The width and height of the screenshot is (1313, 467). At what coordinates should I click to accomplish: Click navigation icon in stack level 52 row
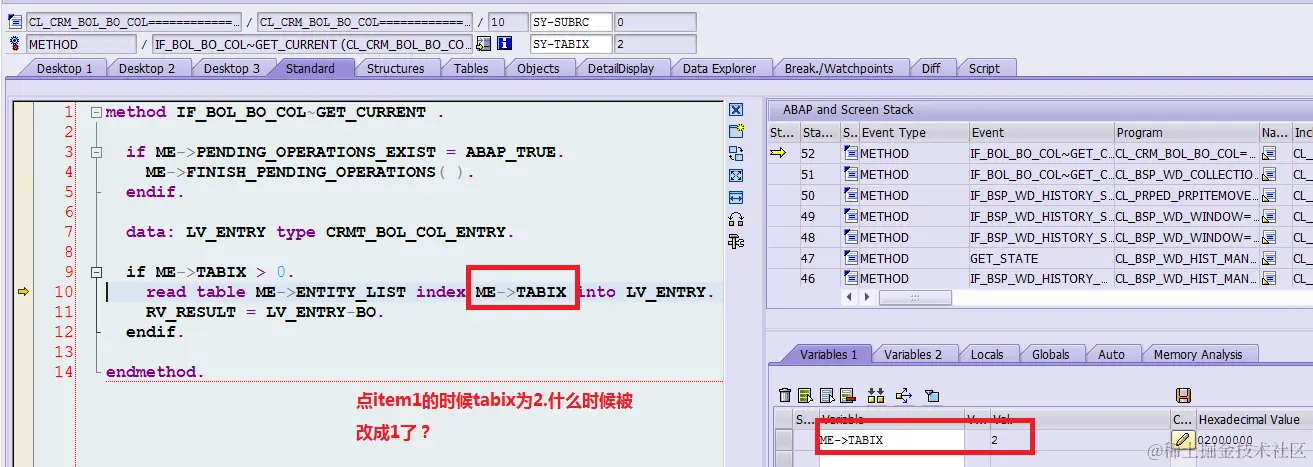pyautogui.click(x=1269, y=153)
